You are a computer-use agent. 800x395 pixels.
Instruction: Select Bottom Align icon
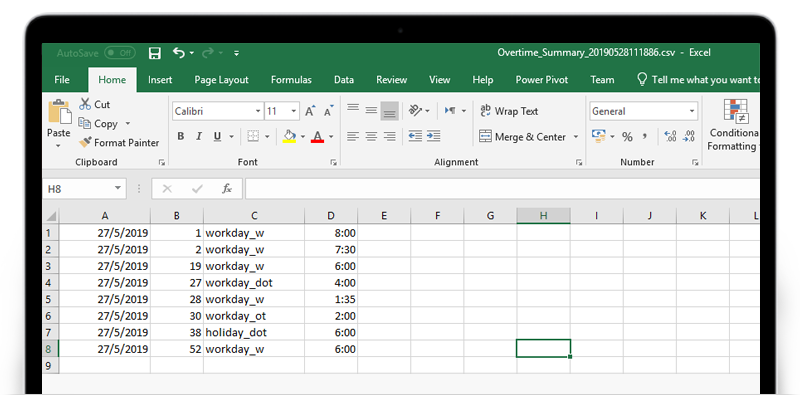coord(389,111)
